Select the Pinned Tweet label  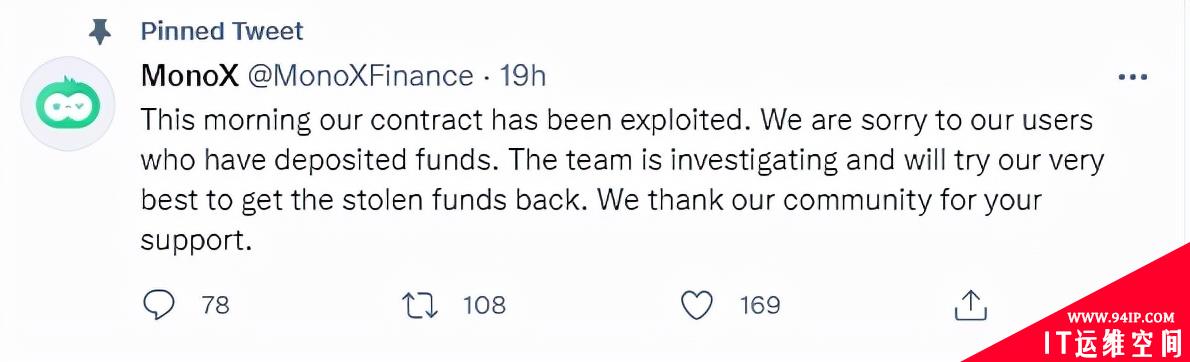tap(222, 31)
